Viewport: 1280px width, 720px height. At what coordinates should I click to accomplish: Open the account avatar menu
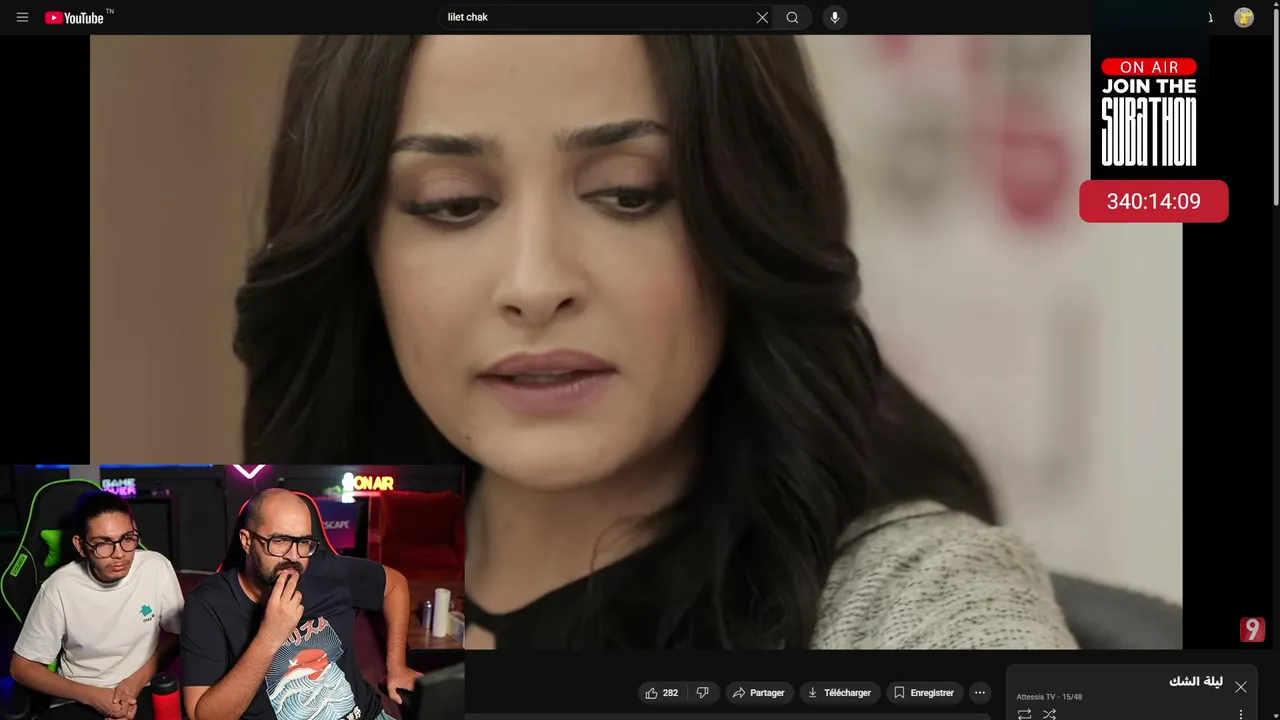click(x=1244, y=17)
